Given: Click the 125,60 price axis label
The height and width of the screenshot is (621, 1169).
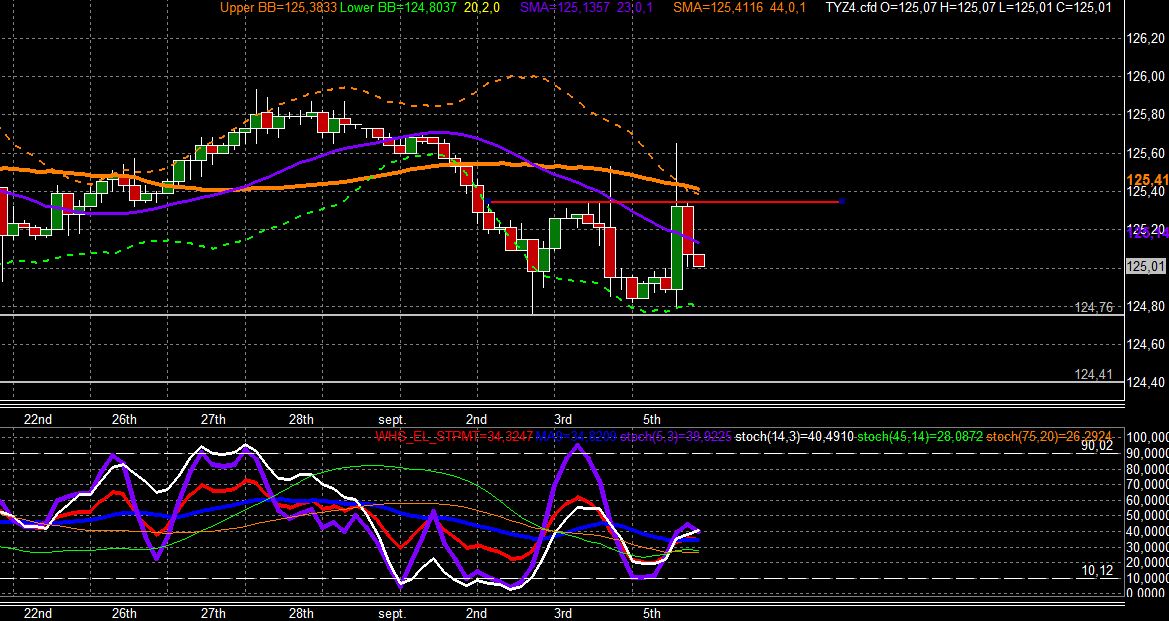Looking at the screenshot, I should [x=1147, y=154].
